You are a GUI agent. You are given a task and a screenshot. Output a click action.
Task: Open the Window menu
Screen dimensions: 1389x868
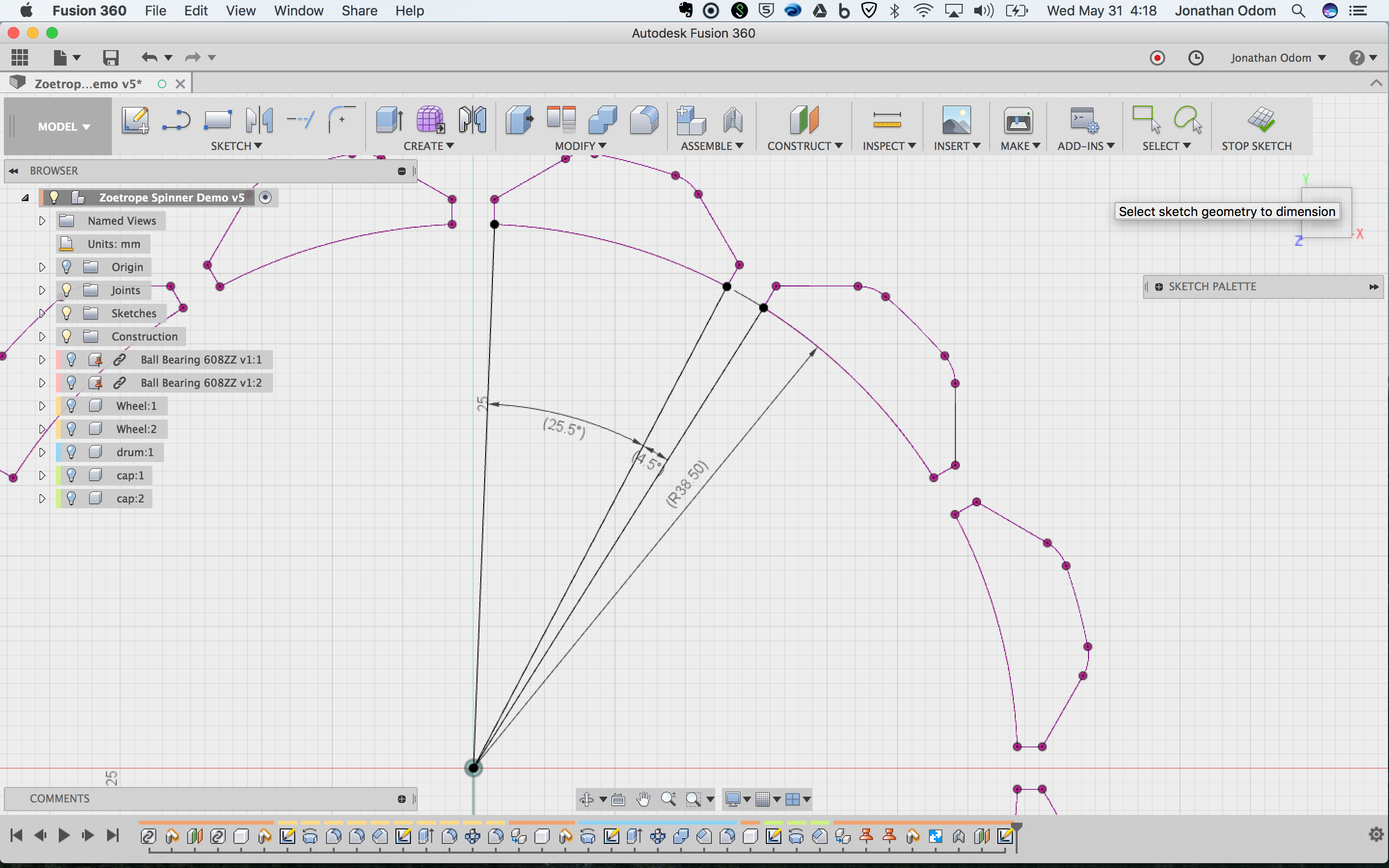tap(299, 10)
